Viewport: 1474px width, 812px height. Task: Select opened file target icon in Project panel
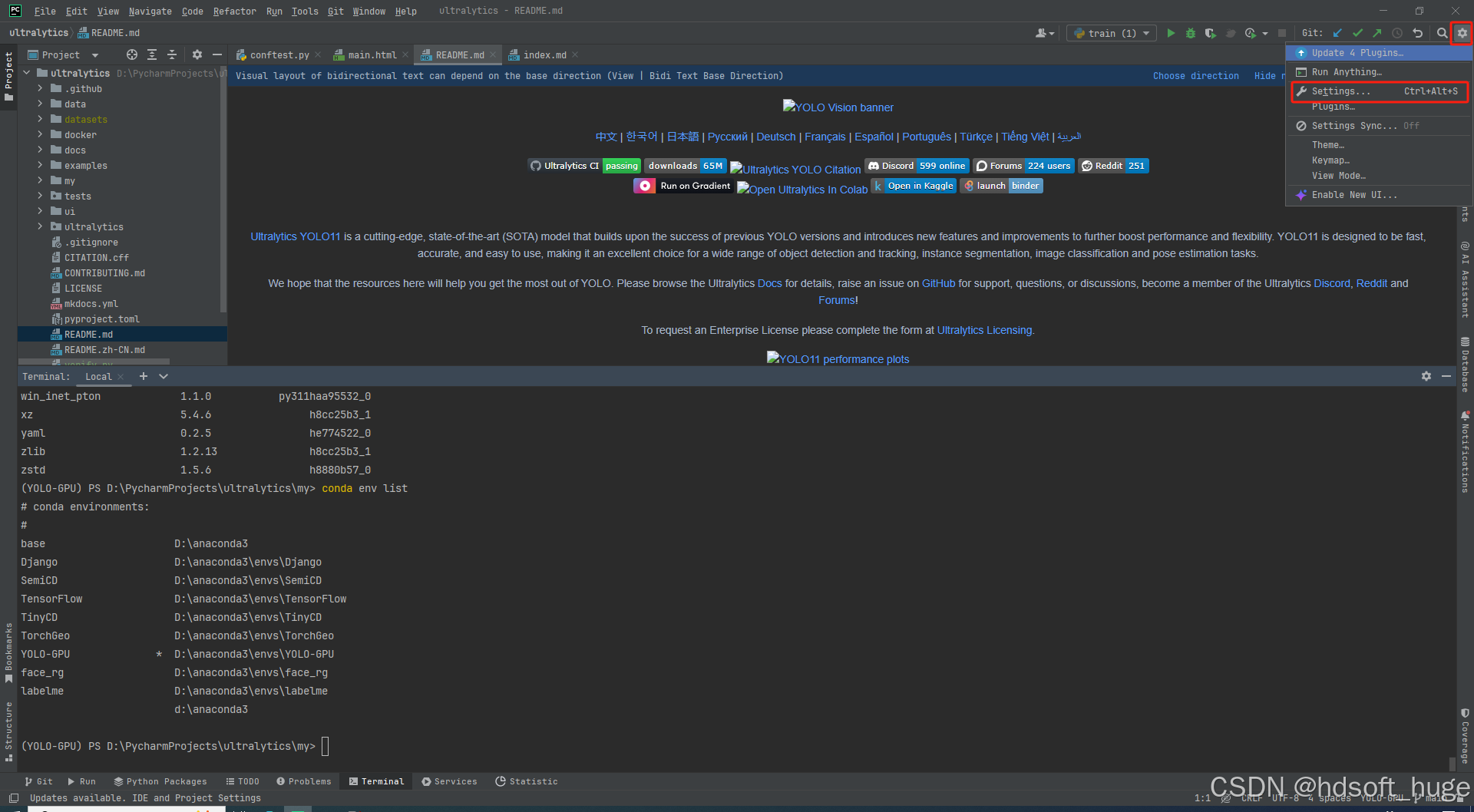132,54
